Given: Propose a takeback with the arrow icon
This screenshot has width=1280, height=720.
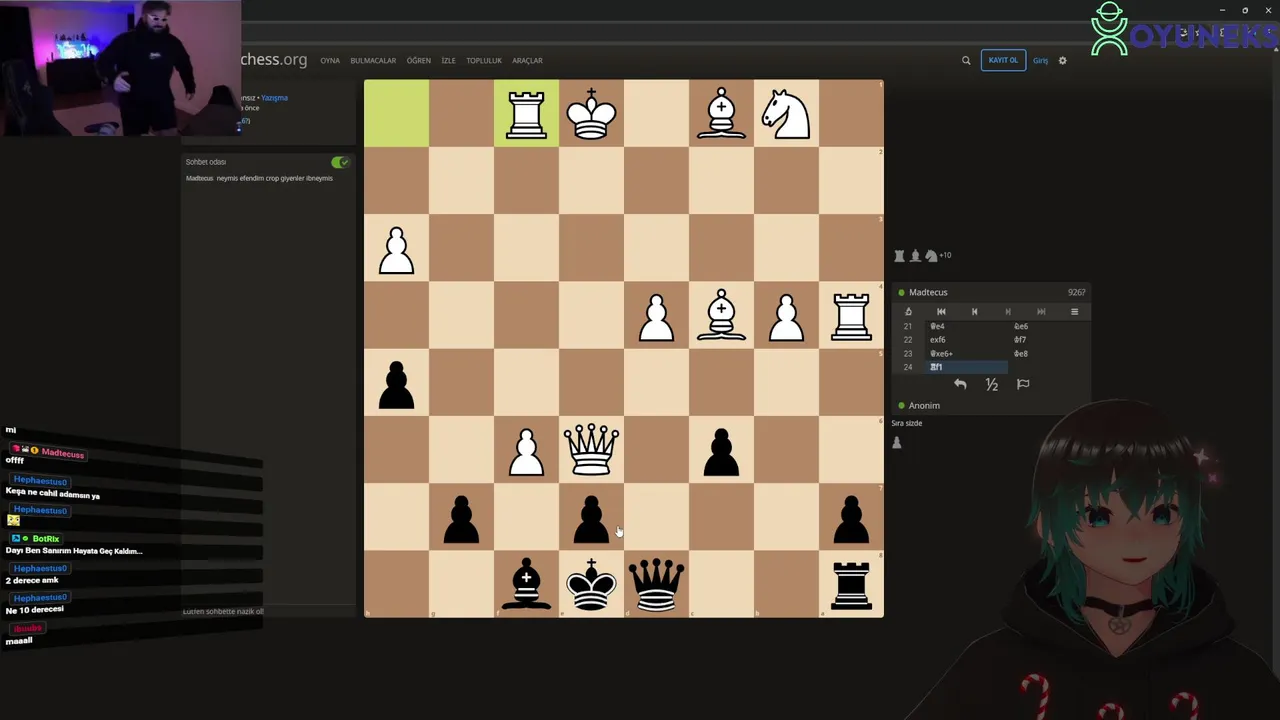Looking at the screenshot, I should tap(960, 384).
